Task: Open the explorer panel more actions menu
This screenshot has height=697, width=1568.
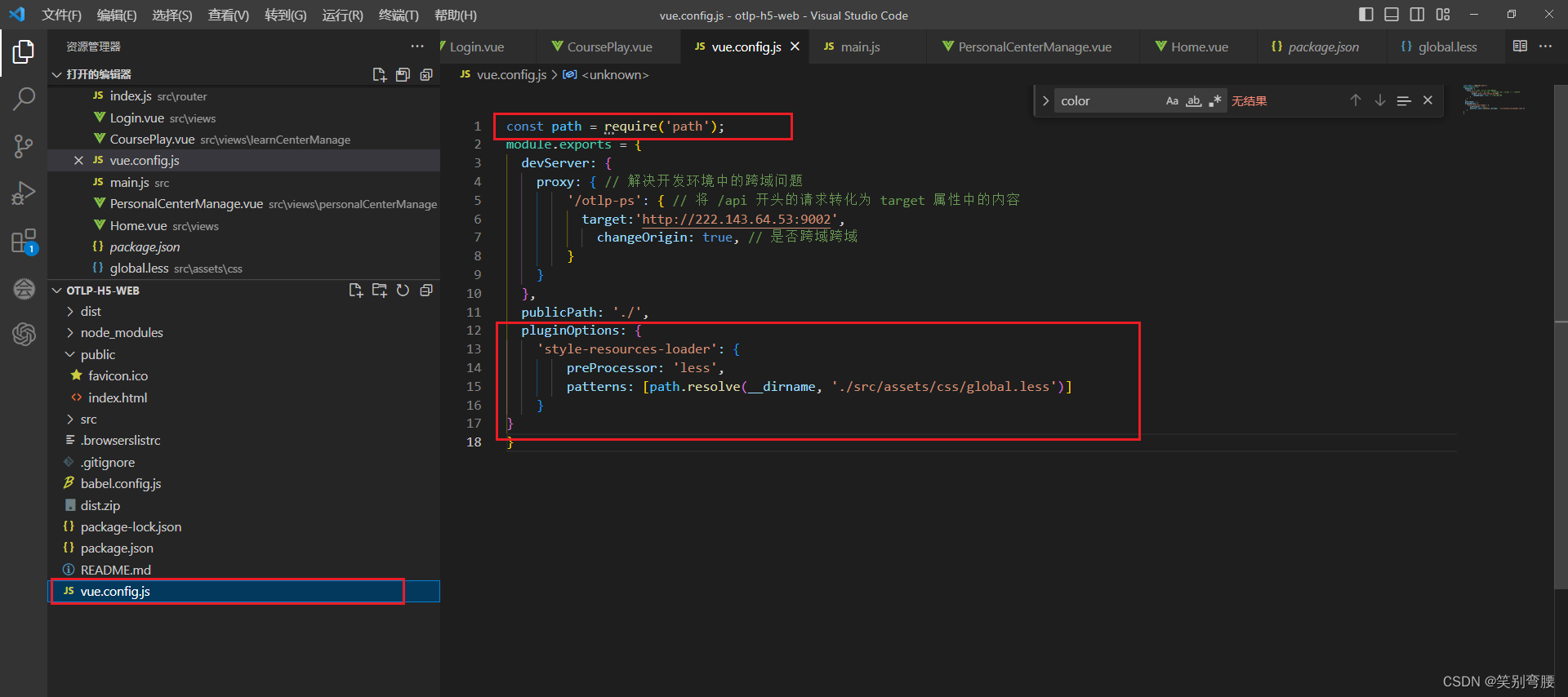Action: pyautogui.click(x=417, y=47)
